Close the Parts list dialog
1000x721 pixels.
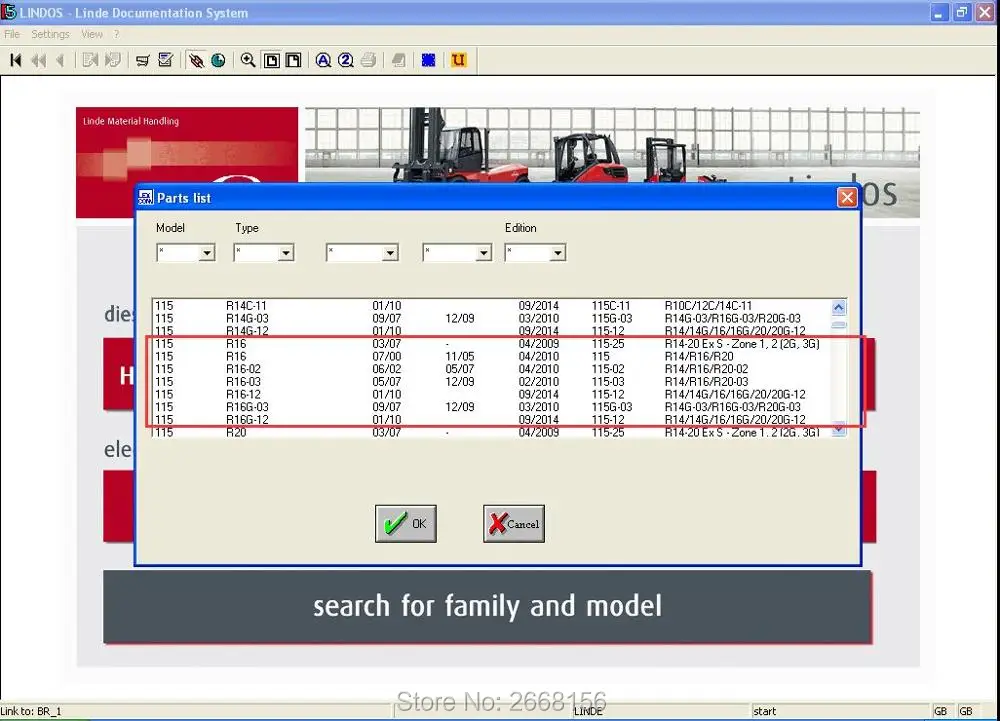847,198
